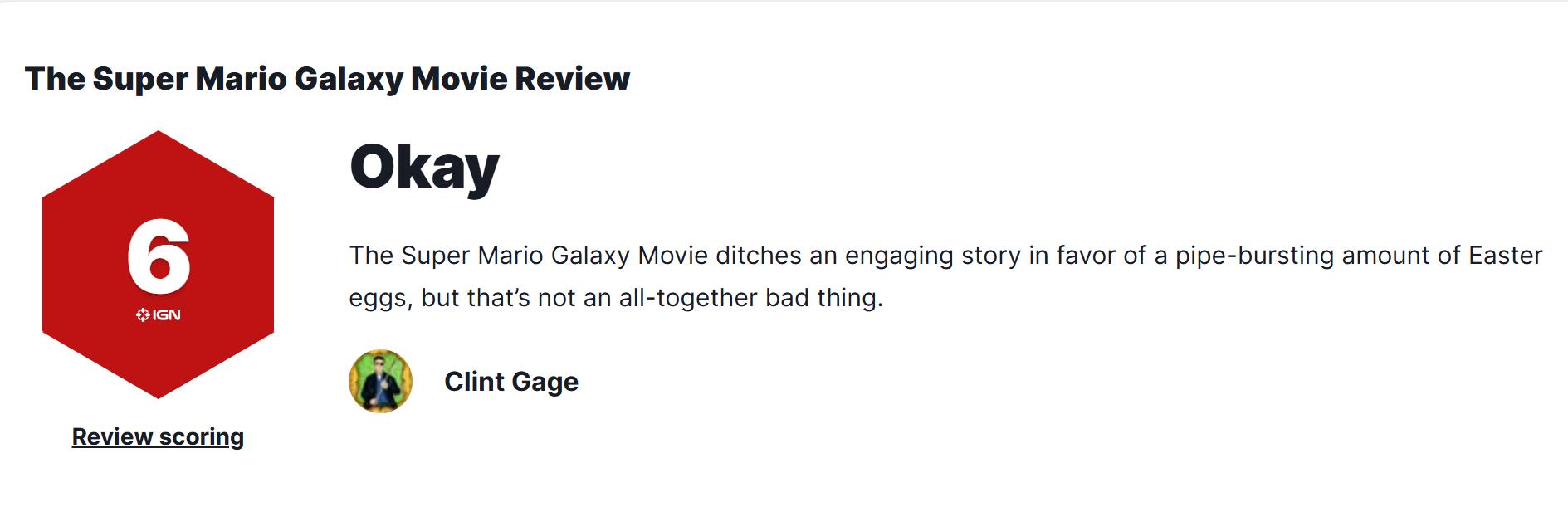Screen dimensions: 1568x507
Task: Open the Review scoring link
Action: (x=158, y=437)
